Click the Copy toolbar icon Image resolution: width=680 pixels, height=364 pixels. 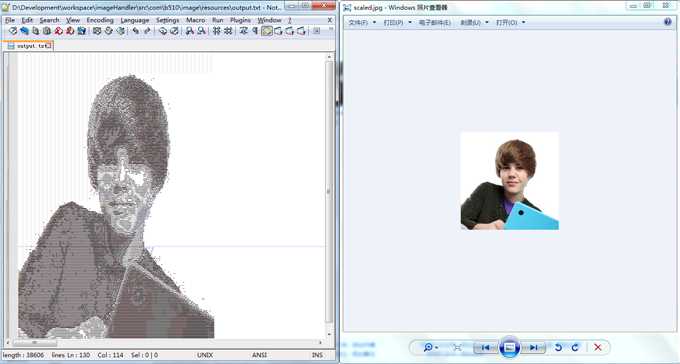tap(108, 31)
